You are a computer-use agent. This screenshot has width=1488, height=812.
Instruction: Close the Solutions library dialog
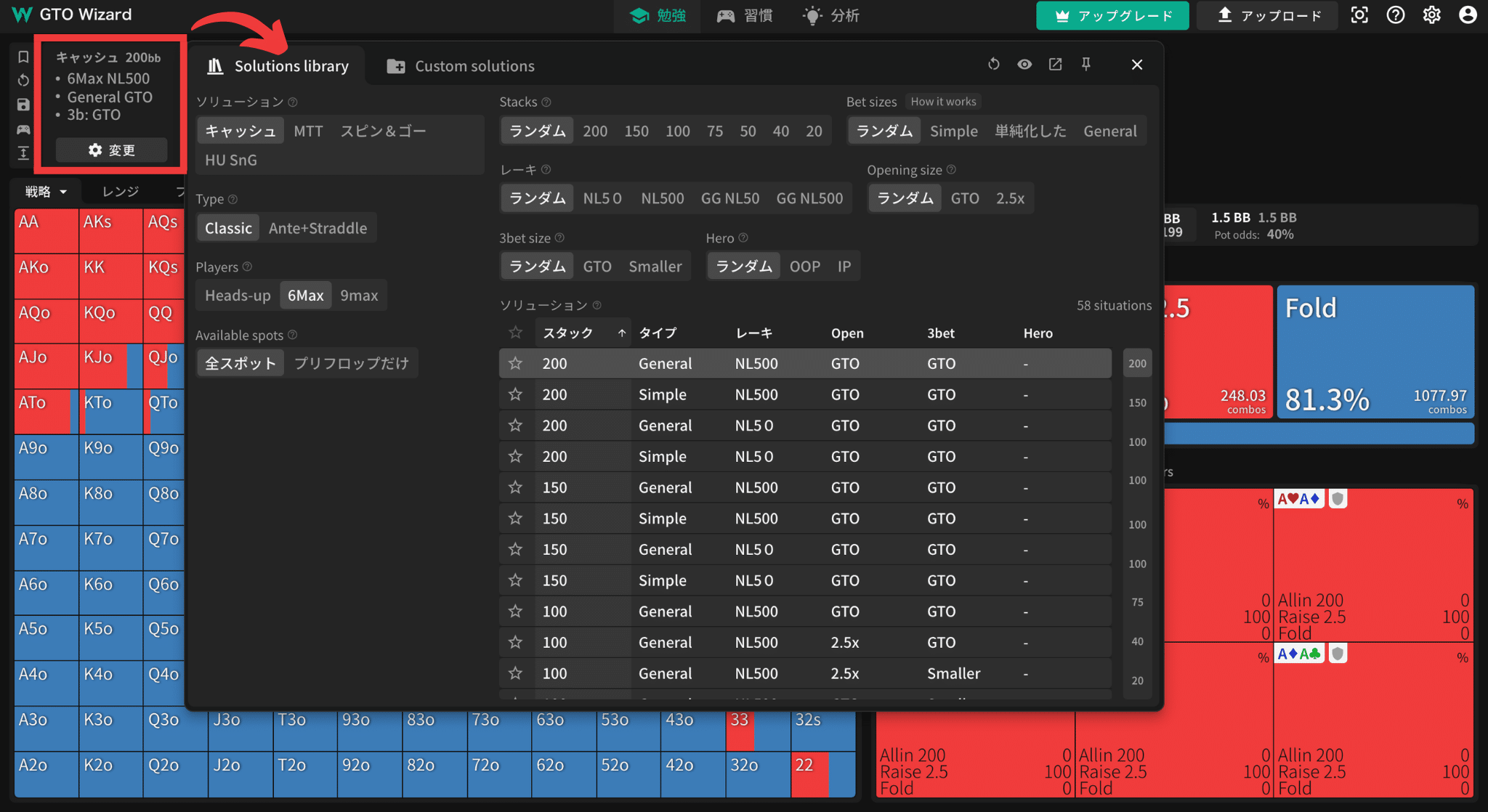(x=1137, y=65)
